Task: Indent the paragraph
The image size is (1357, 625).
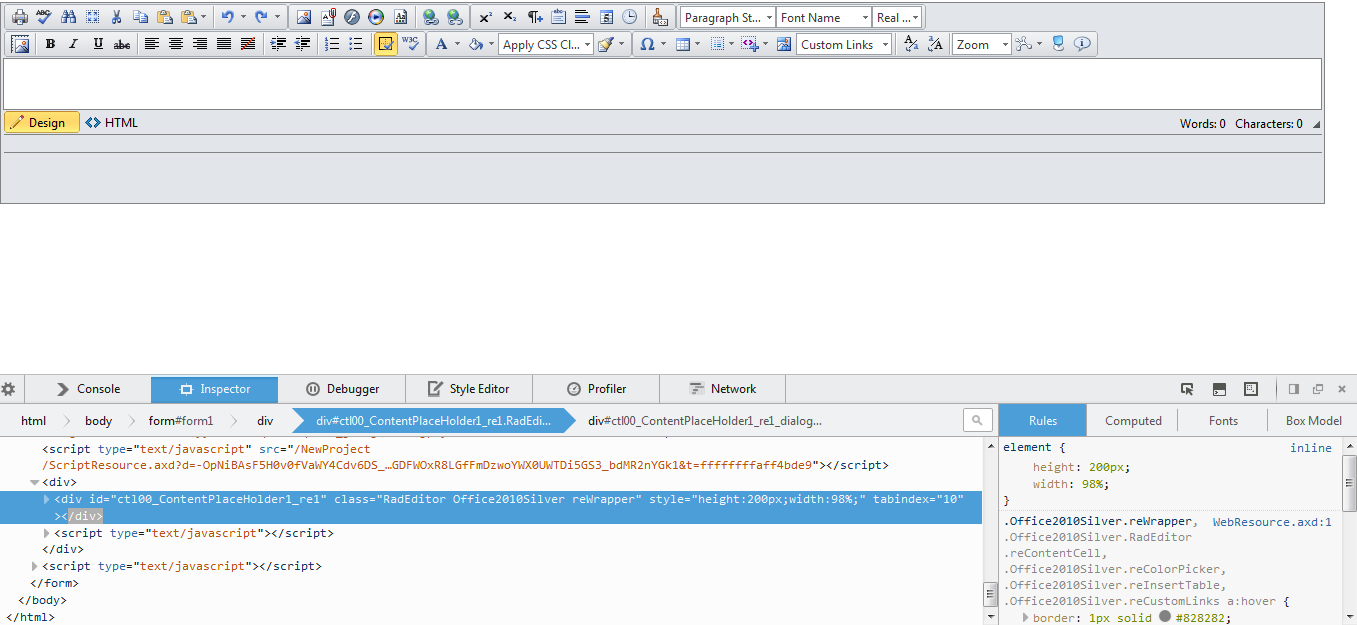Action: [x=278, y=44]
